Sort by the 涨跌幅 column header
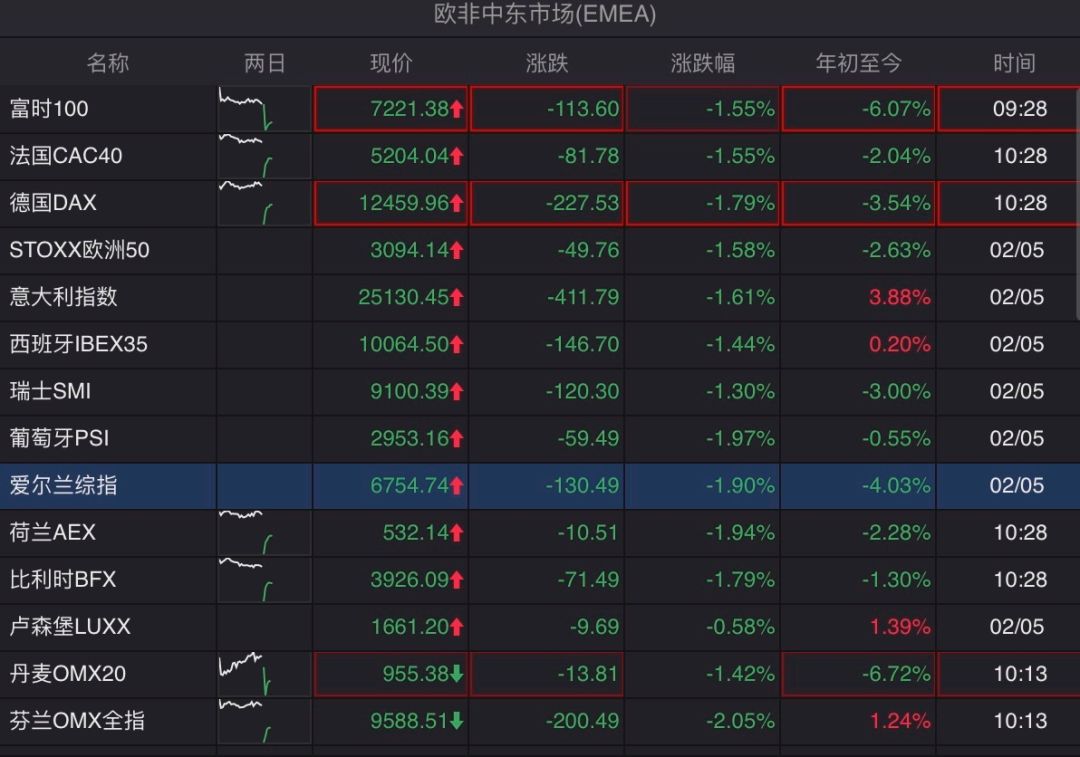The image size is (1080, 757). (703, 63)
